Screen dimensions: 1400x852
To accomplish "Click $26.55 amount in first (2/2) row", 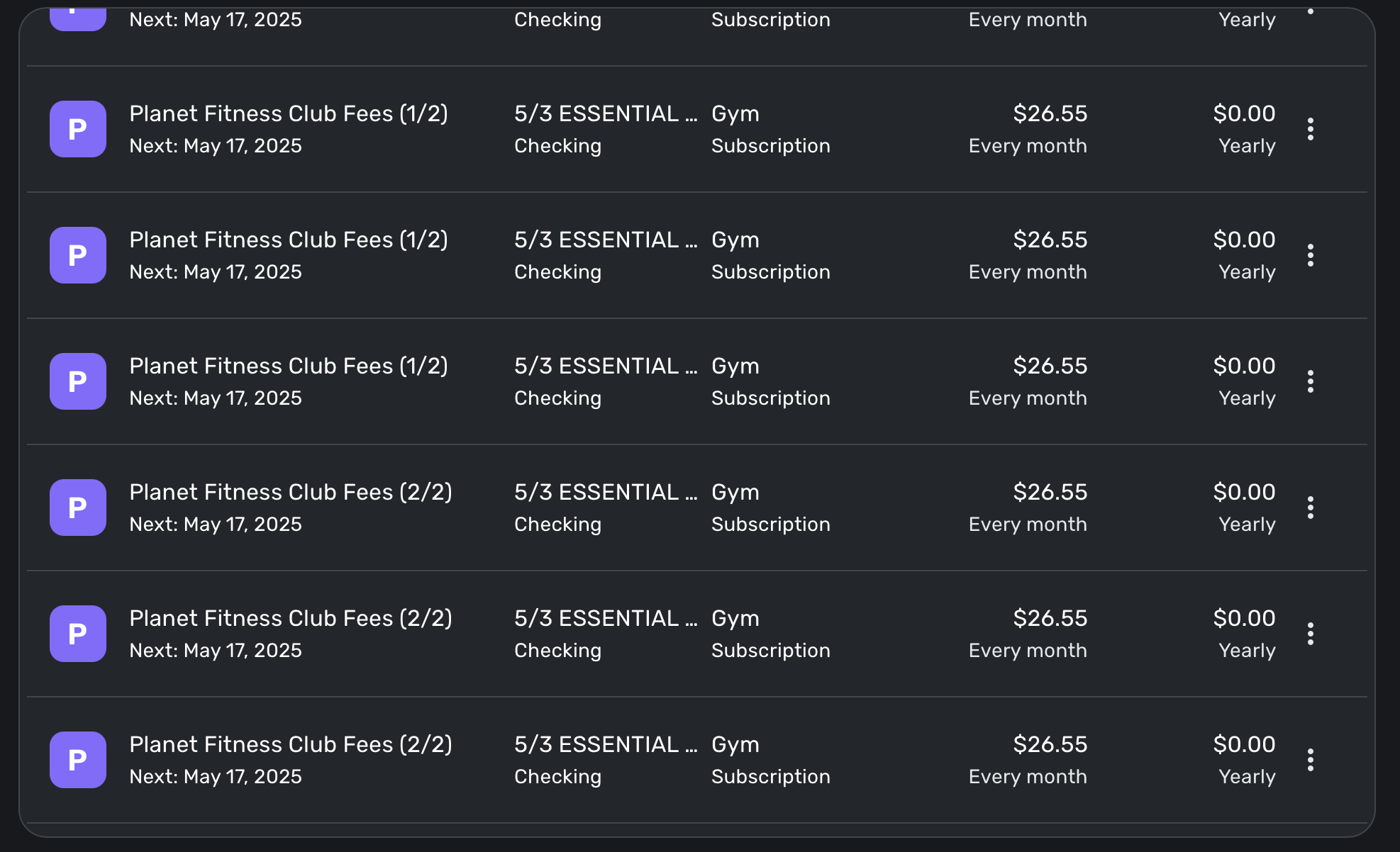I will pyautogui.click(x=1050, y=492).
